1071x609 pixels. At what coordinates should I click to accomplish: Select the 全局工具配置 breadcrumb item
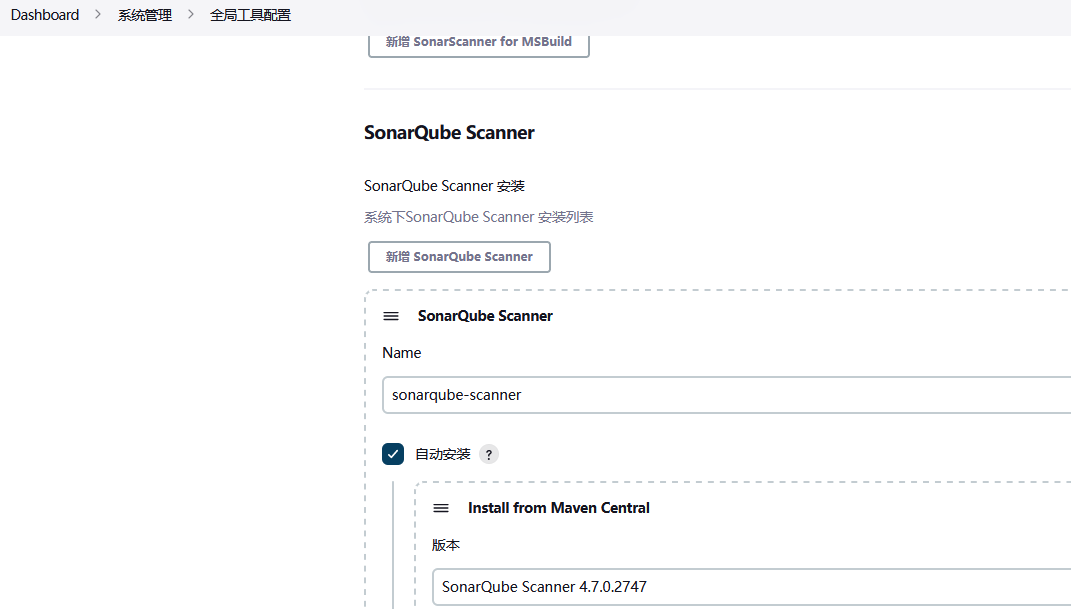pos(250,15)
